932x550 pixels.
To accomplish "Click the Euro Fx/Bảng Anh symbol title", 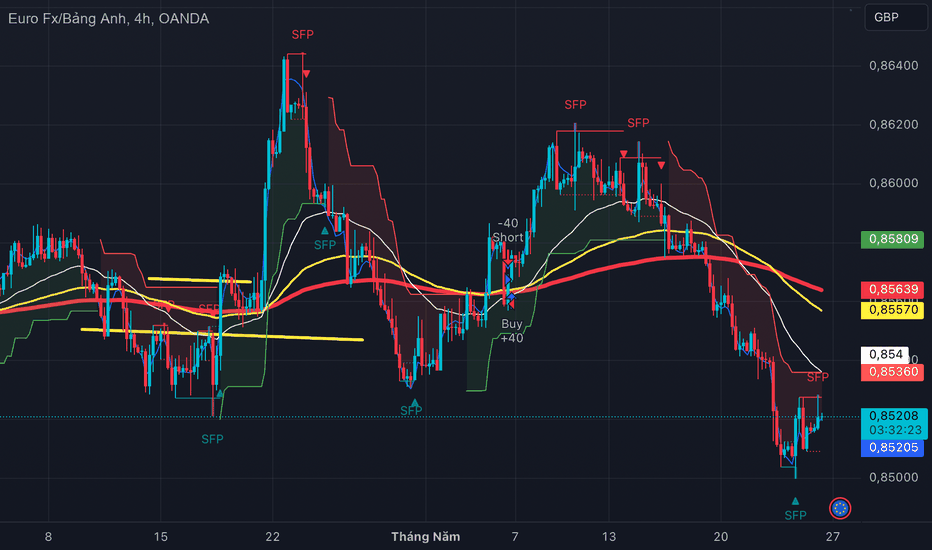I will [x=68, y=18].
